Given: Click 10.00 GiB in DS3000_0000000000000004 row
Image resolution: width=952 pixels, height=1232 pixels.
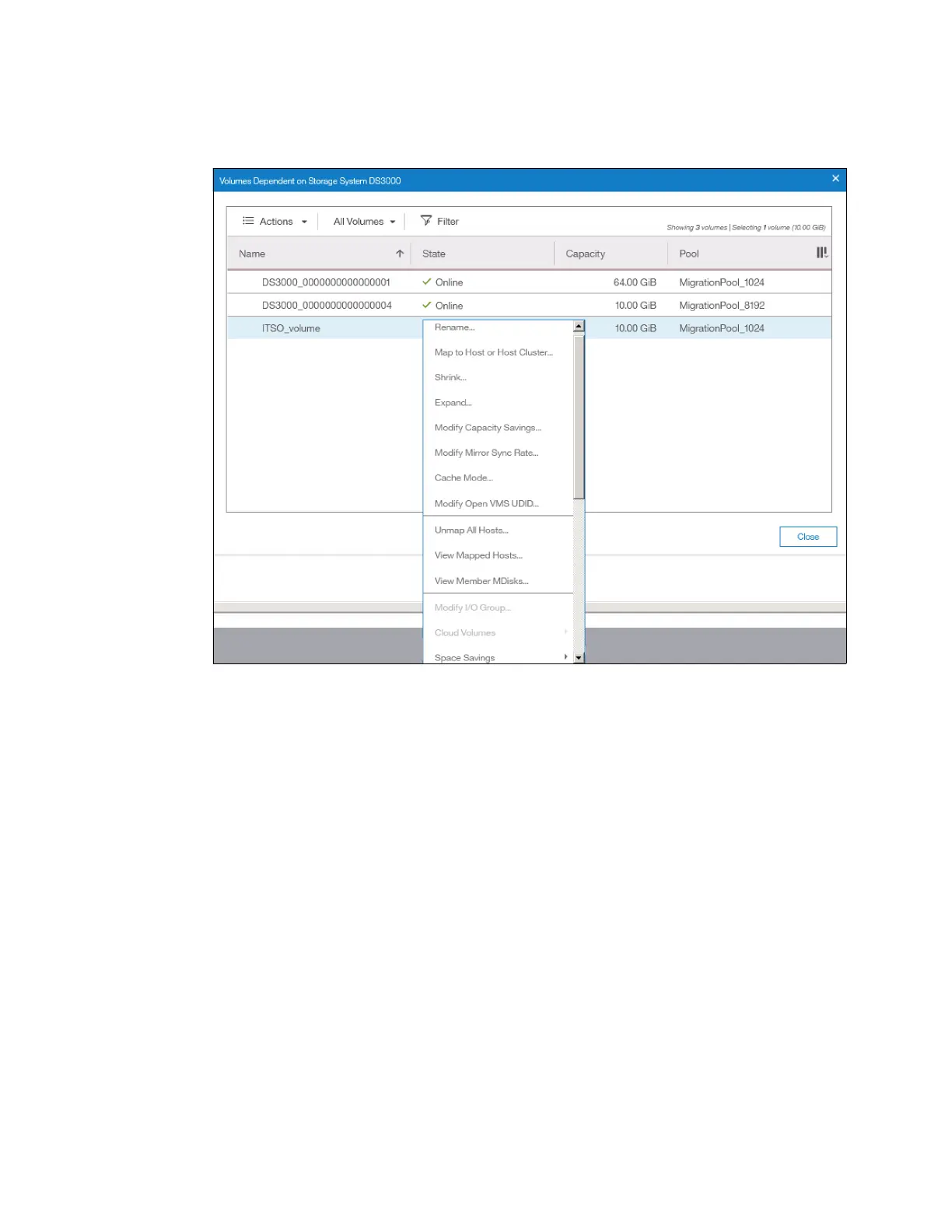Looking at the screenshot, I should tap(635, 306).
